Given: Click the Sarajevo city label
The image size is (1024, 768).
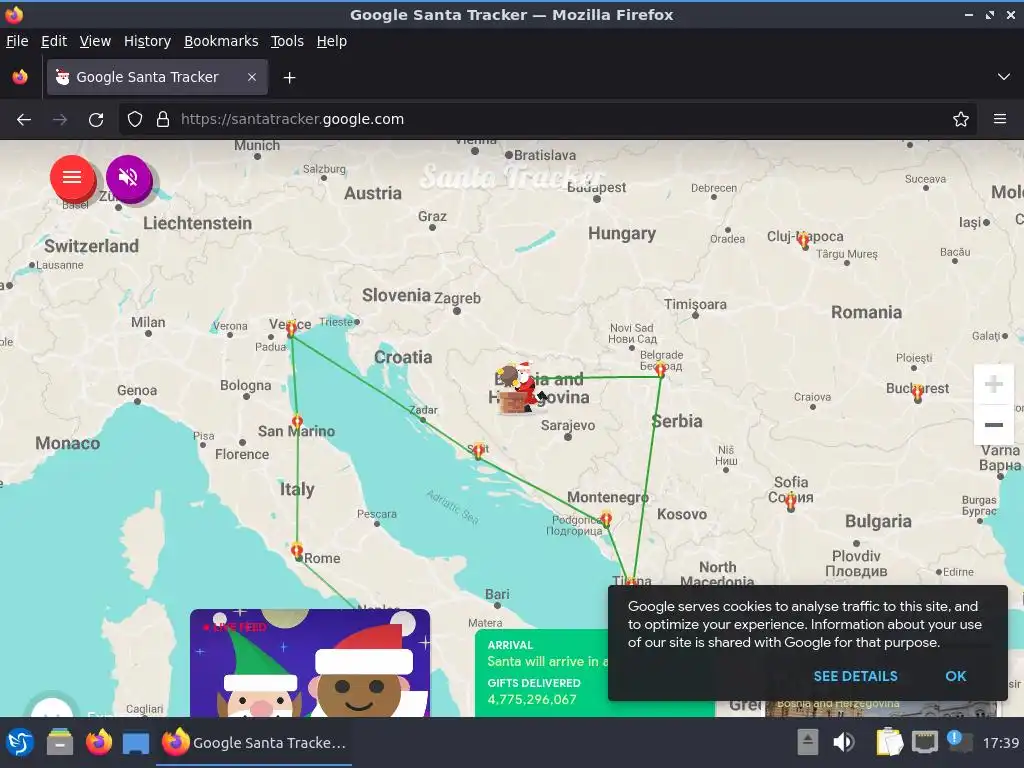Looking at the screenshot, I should coord(568,425).
